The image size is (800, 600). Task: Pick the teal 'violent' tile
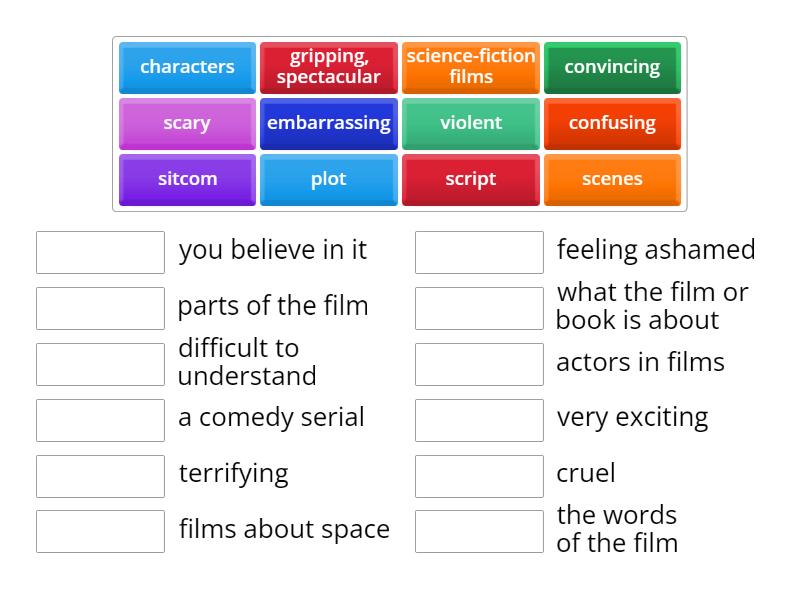pos(471,123)
